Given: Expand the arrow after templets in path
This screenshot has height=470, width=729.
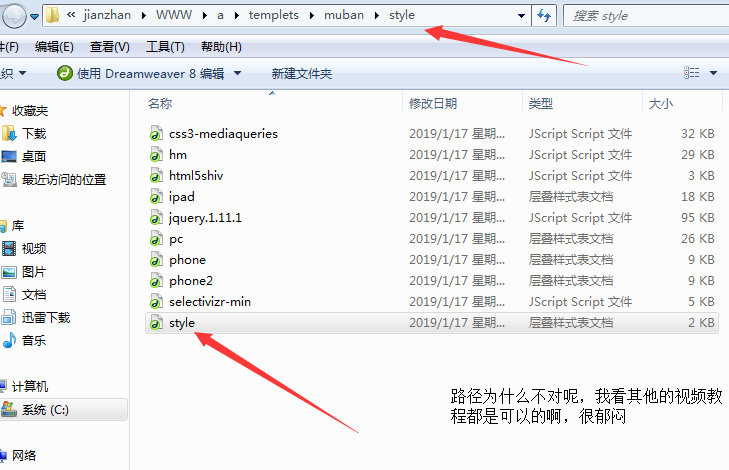Looking at the screenshot, I should pos(311,15).
